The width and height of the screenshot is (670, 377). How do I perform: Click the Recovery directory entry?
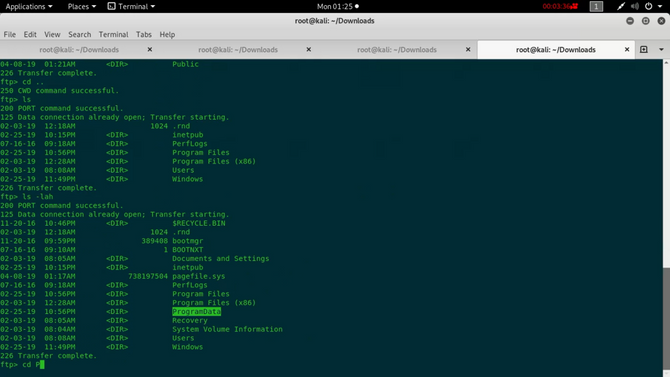190,320
